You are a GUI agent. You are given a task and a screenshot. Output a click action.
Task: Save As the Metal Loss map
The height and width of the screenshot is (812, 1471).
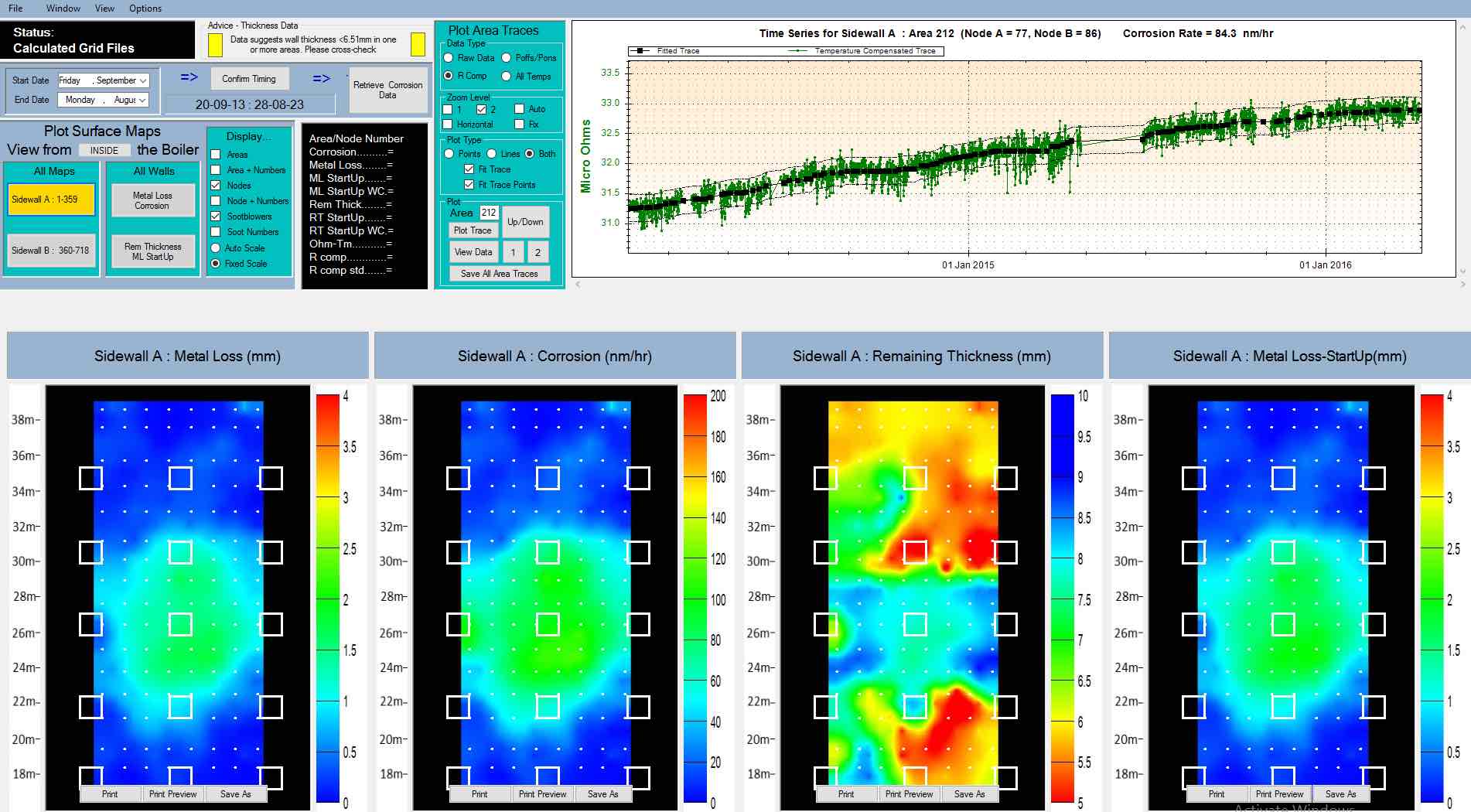(x=236, y=794)
